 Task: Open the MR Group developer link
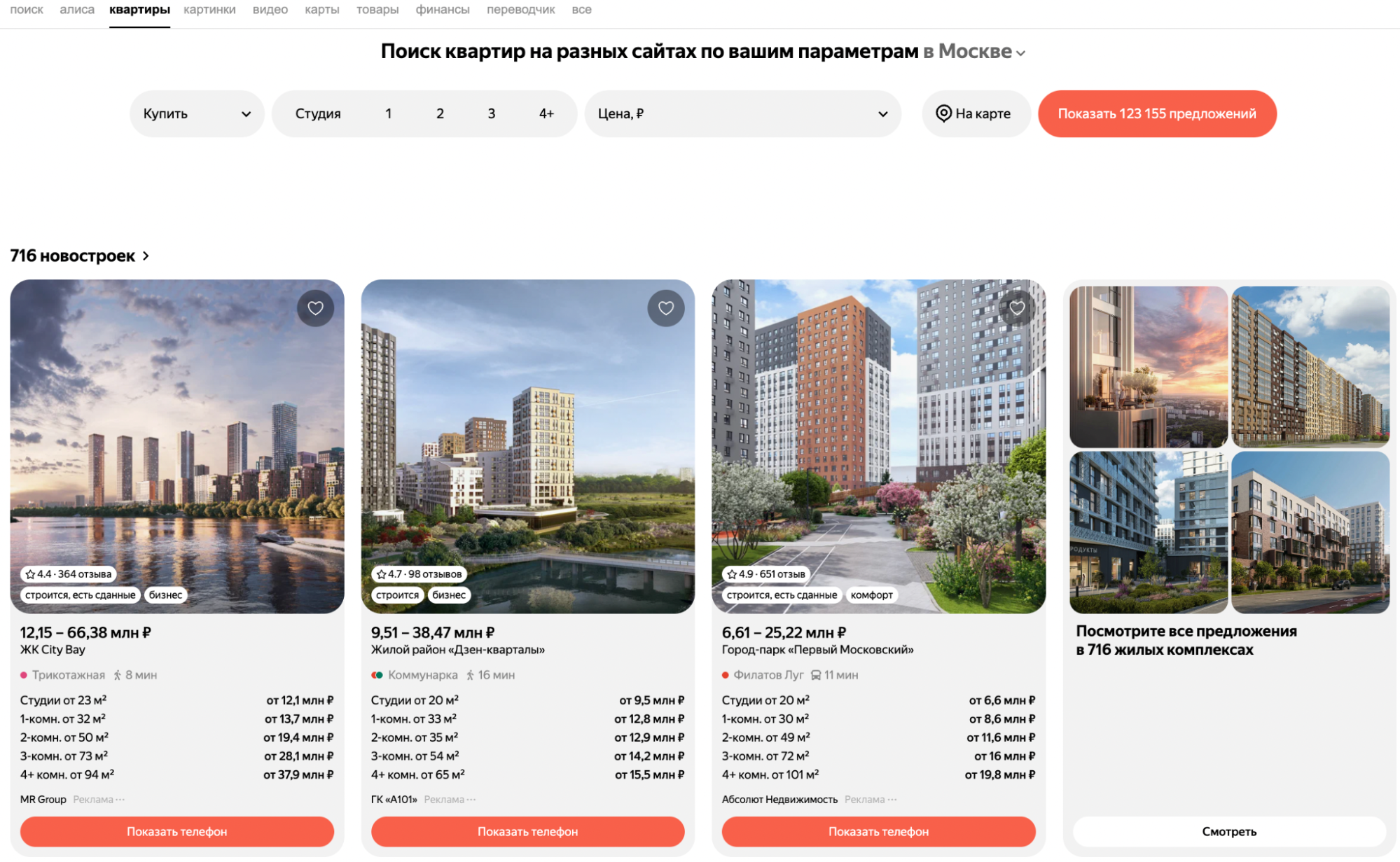click(43, 800)
